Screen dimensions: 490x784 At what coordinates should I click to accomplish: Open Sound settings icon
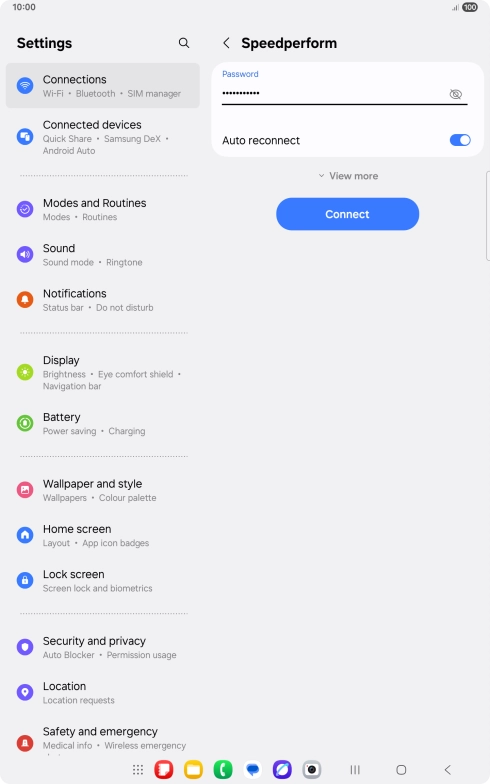tap(25, 254)
